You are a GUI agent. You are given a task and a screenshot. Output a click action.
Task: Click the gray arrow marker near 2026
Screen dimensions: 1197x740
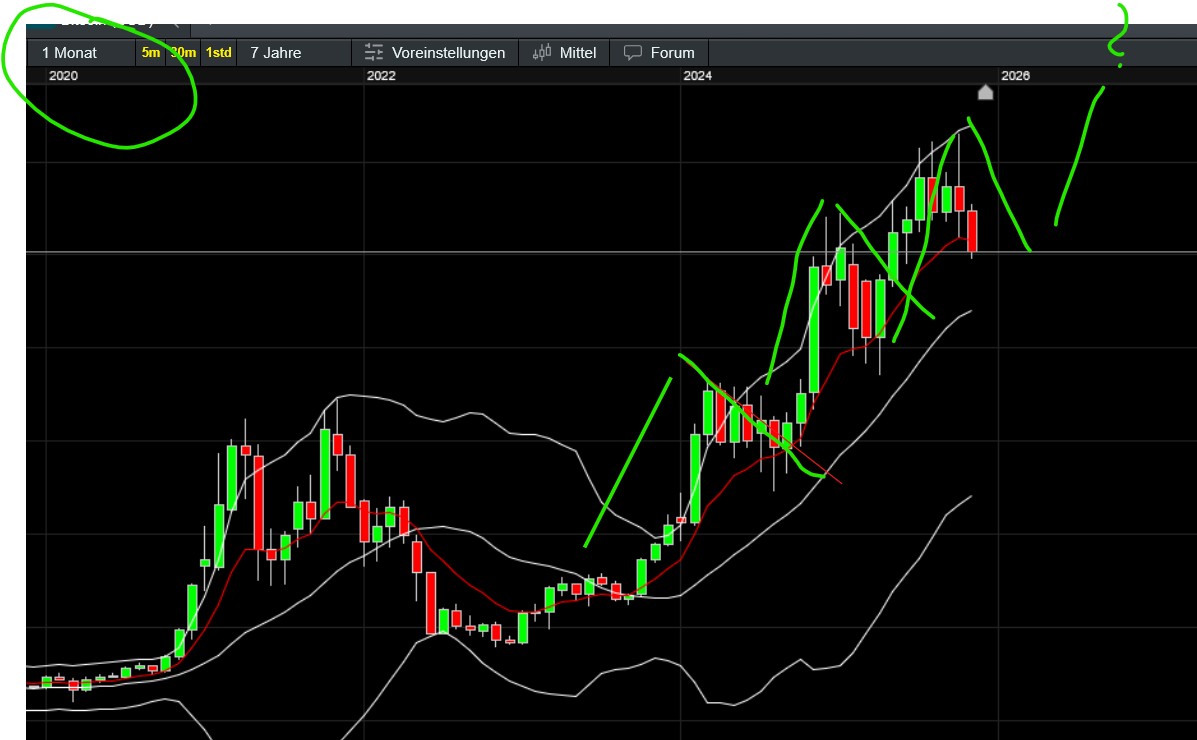[x=985, y=93]
